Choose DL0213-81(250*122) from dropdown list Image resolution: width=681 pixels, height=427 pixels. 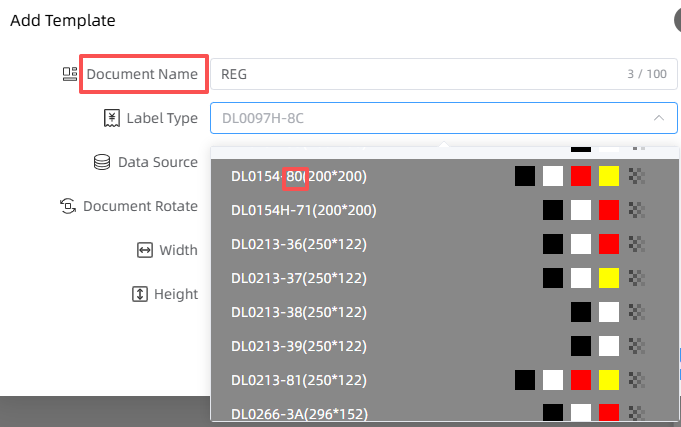click(x=298, y=380)
